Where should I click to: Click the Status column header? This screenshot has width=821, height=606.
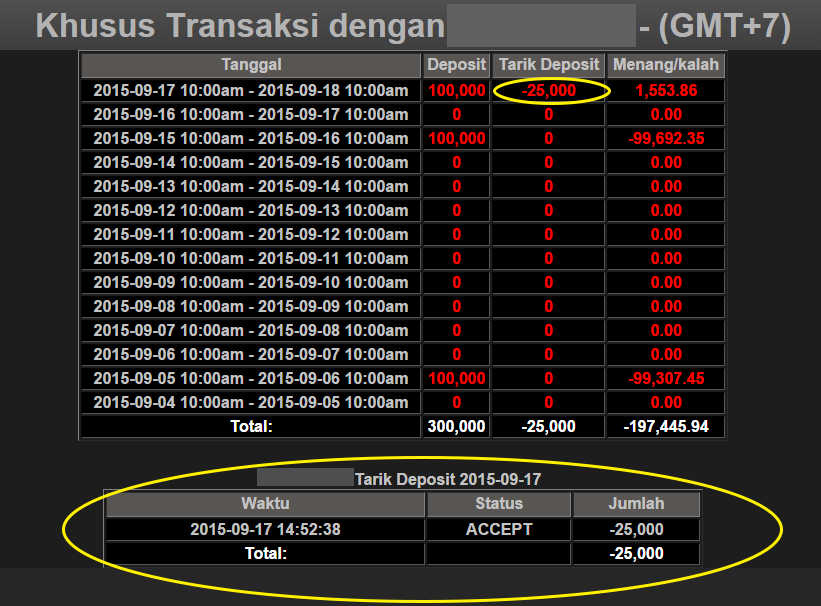[499, 504]
